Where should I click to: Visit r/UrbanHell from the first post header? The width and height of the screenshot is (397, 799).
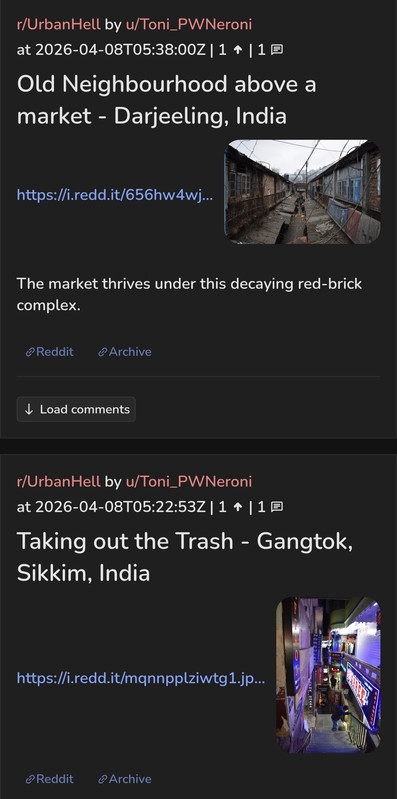[x=59, y=24]
